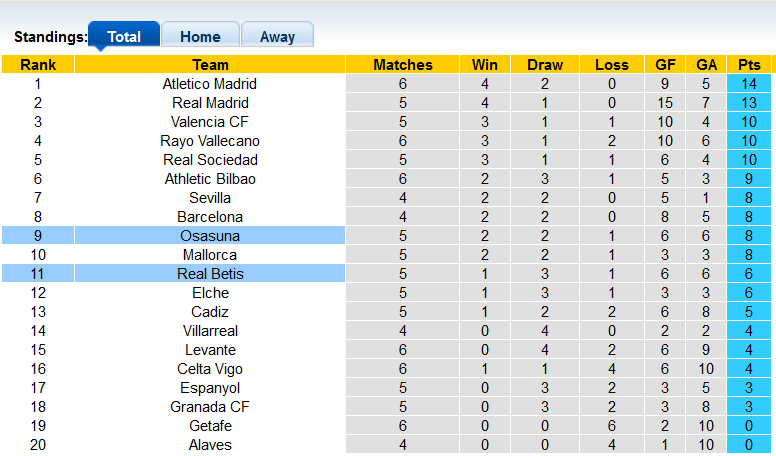Click Atletico Madrid's 14 points cell
This screenshot has height=456, width=776.
coord(749,84)
